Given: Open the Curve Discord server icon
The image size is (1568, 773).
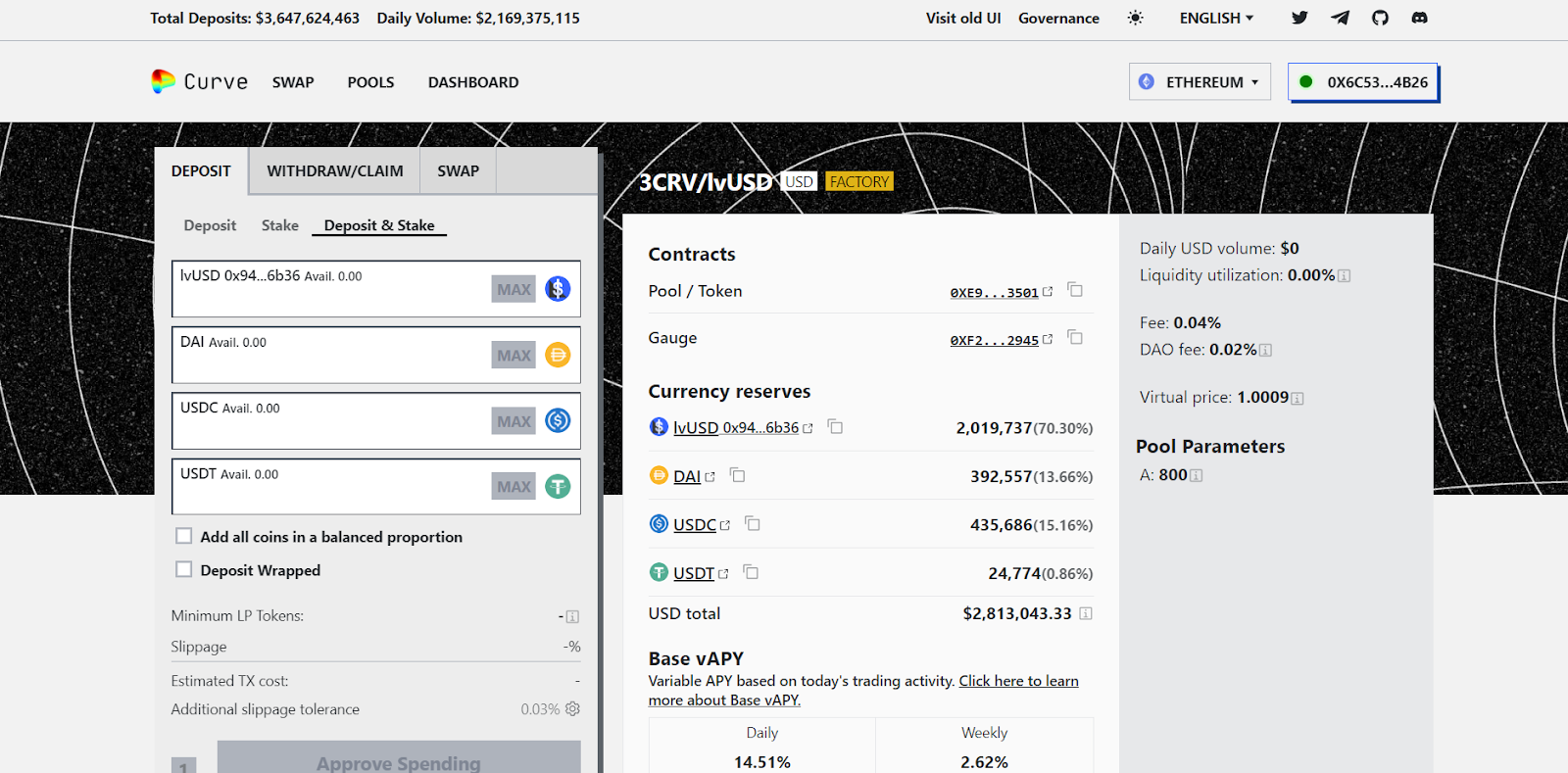Looking at the screenshot, I should (1419, 18).
